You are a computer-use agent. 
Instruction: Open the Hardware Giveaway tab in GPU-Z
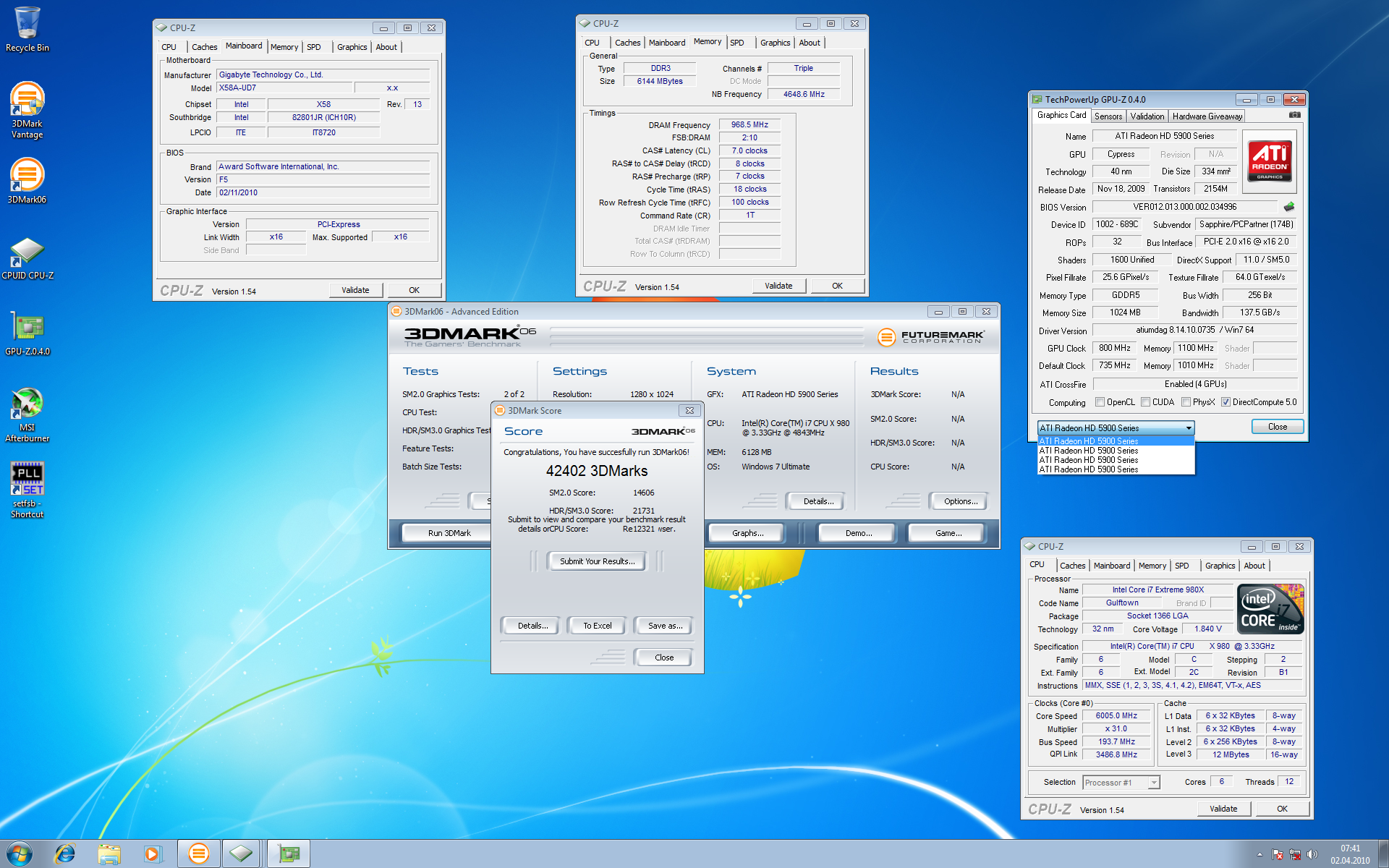[1207, 116]
